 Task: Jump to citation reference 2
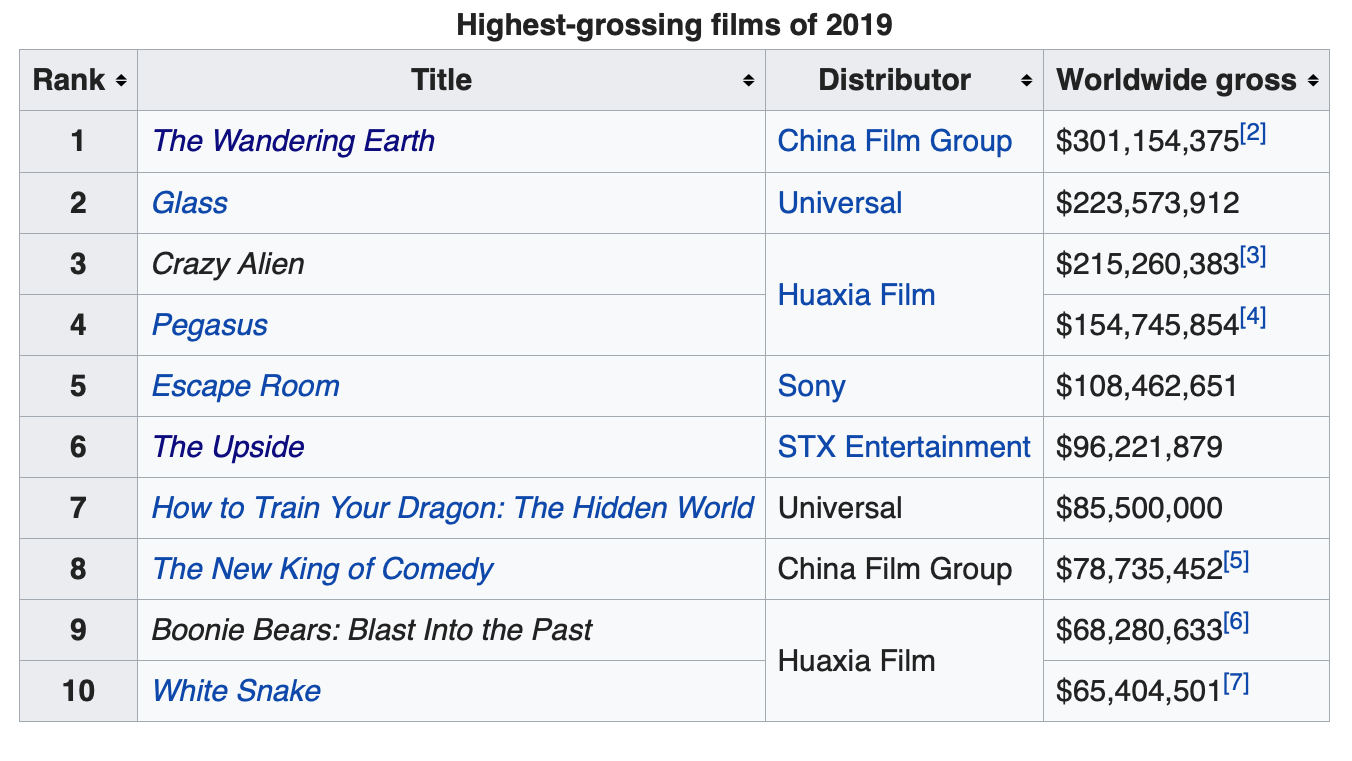[x=1253, y=134]
